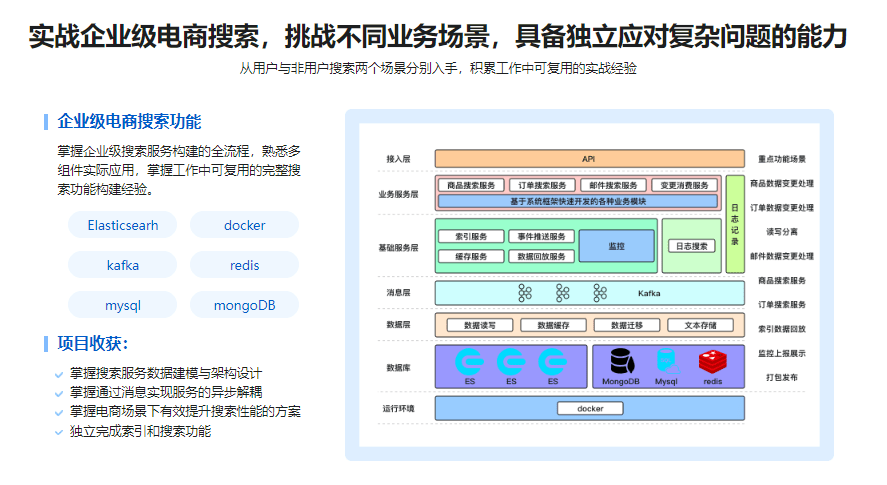Select the mongoDB tag pill
The image size is (887, 485).
244,305
